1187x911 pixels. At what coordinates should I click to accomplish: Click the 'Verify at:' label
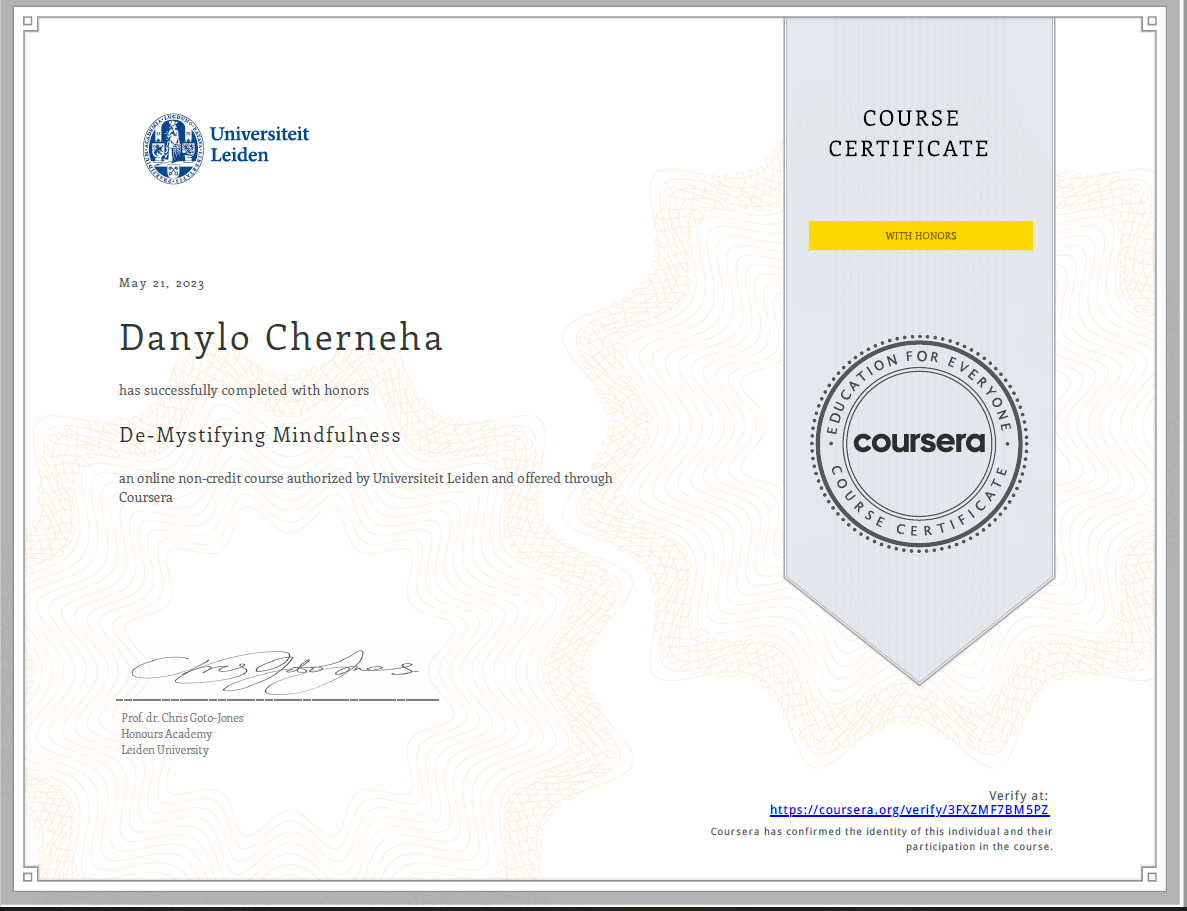[x=1018, y=795]
